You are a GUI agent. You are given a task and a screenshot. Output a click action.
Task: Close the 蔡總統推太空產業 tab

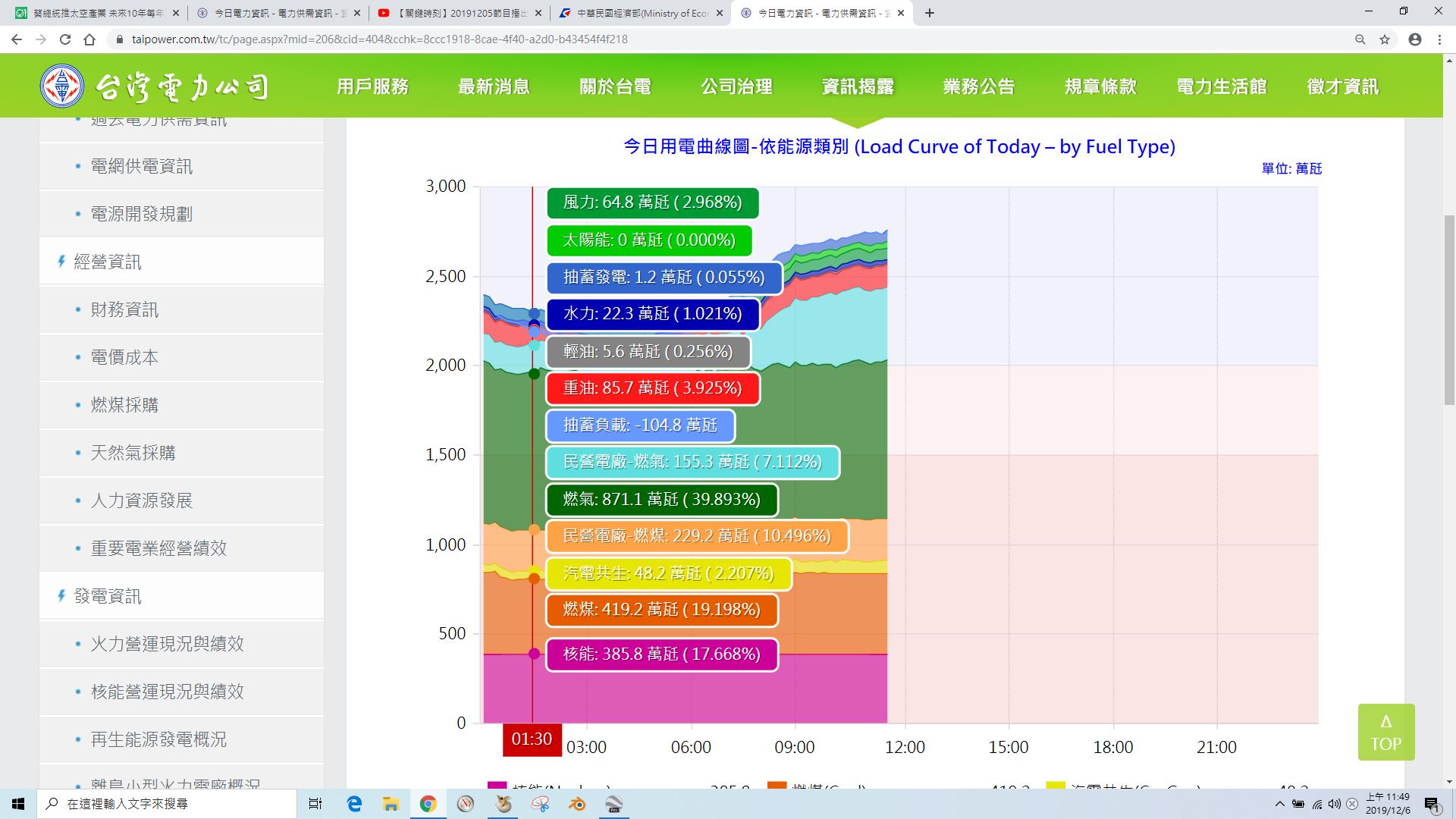pos(176,13)
